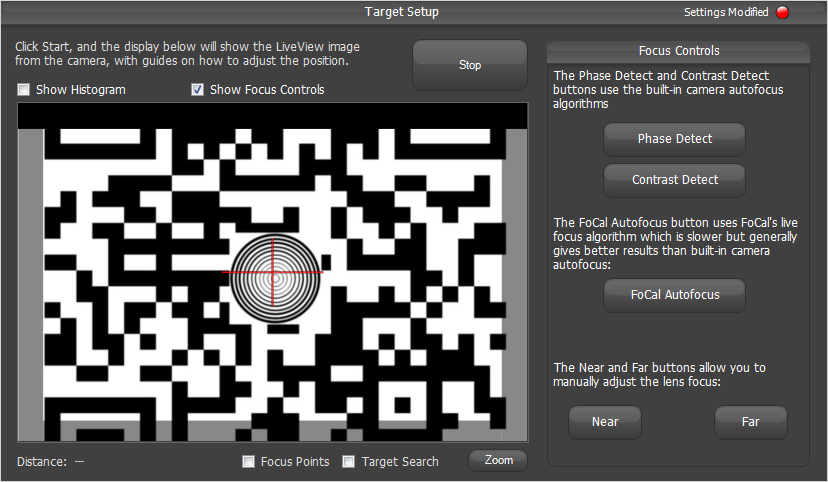Click the FoCal Autofocus button
Screen dimensions: 828x482
pos(674,295)
